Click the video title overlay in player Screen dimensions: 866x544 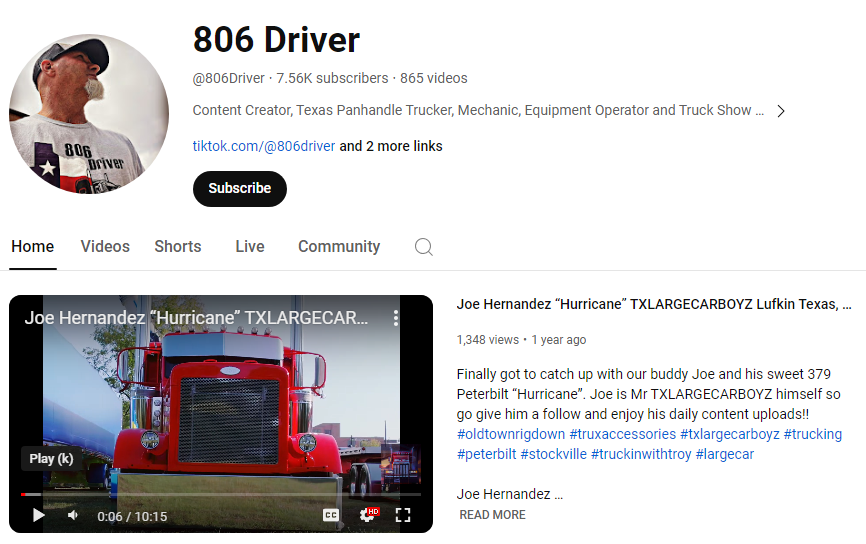(196, 318)
